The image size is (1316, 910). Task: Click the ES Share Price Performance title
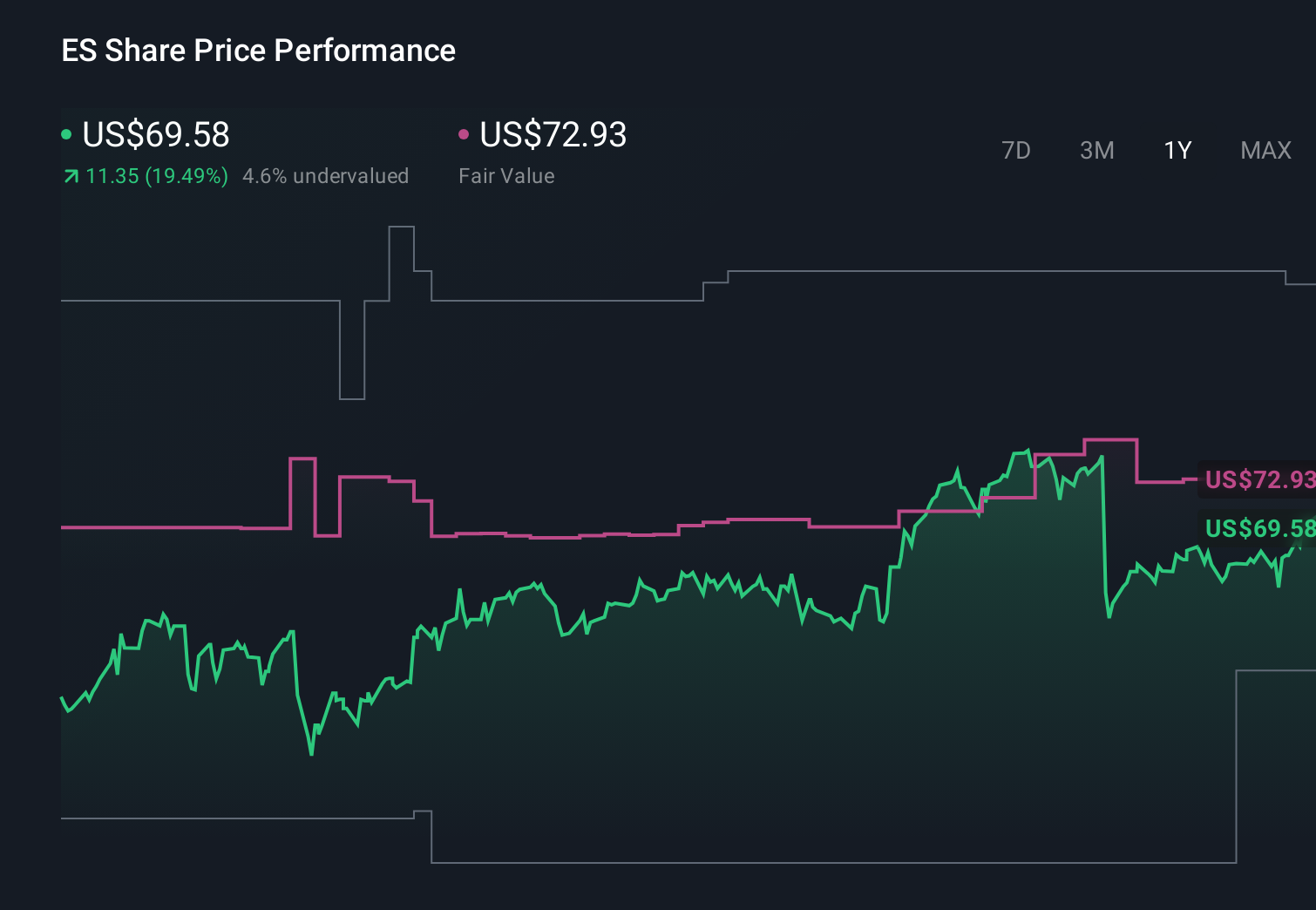click(258, 51)
